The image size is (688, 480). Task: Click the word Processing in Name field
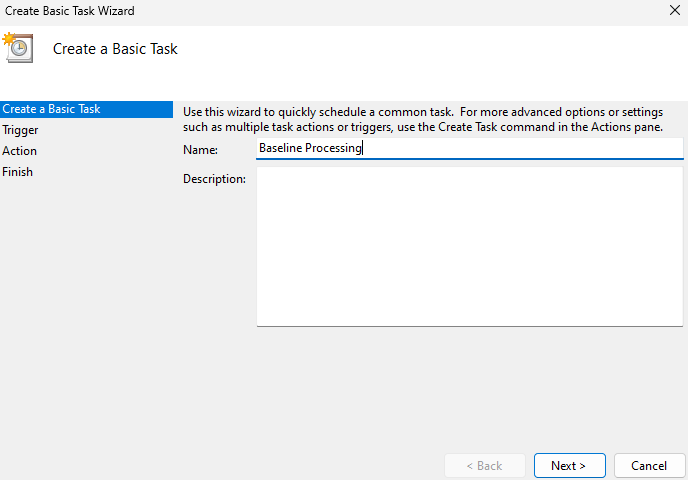[x=333, y=148]
